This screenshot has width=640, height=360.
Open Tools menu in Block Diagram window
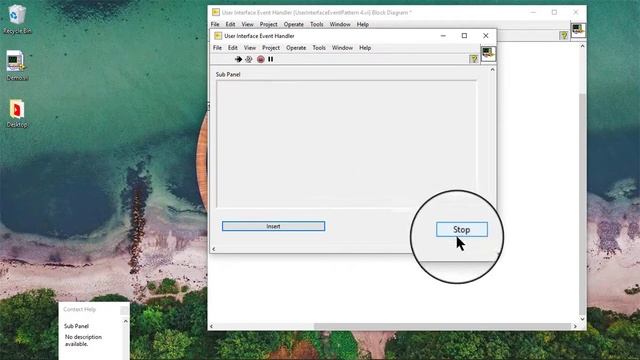tap(316, 24)
